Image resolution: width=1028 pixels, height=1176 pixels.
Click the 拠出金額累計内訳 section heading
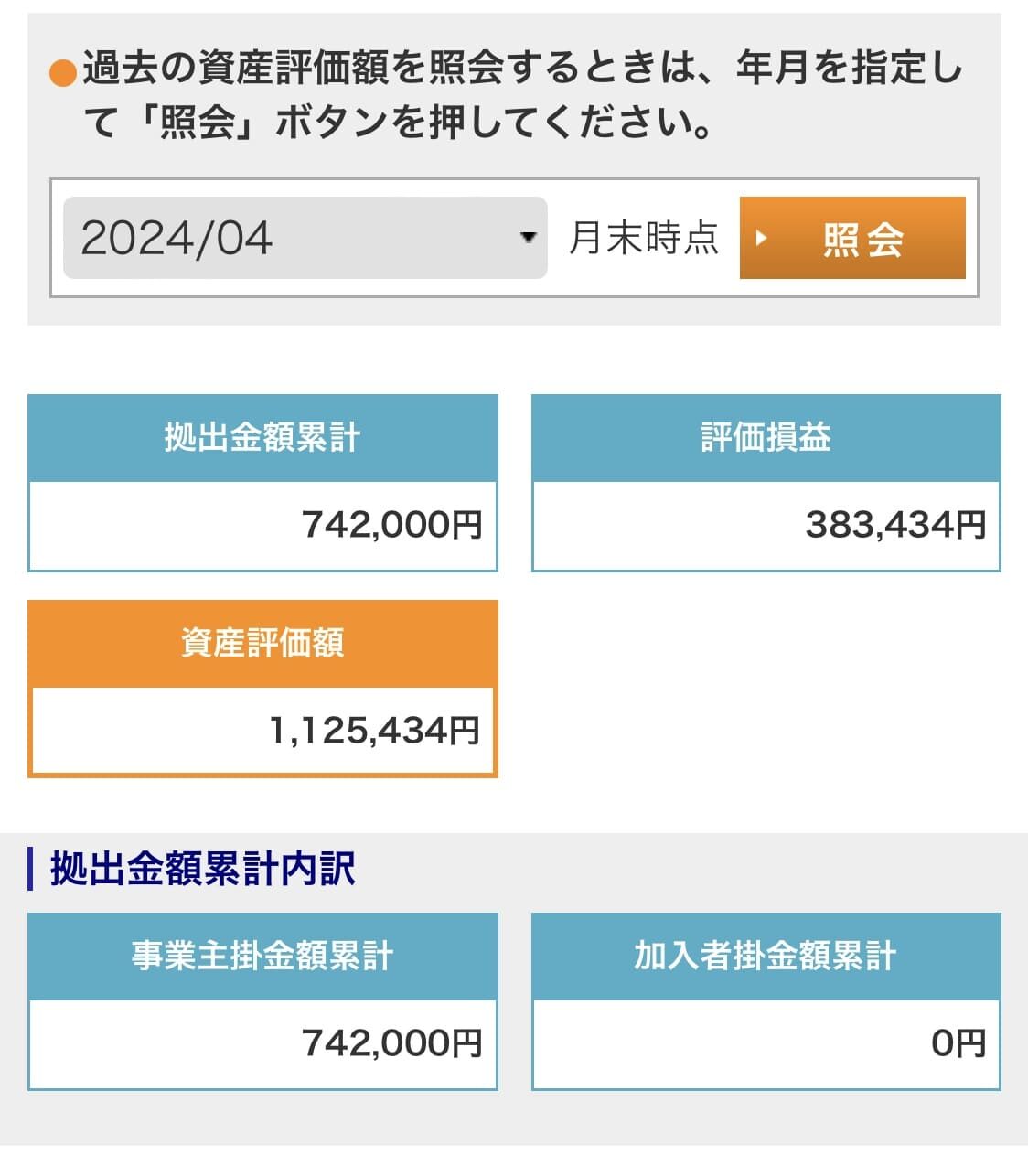202,869
